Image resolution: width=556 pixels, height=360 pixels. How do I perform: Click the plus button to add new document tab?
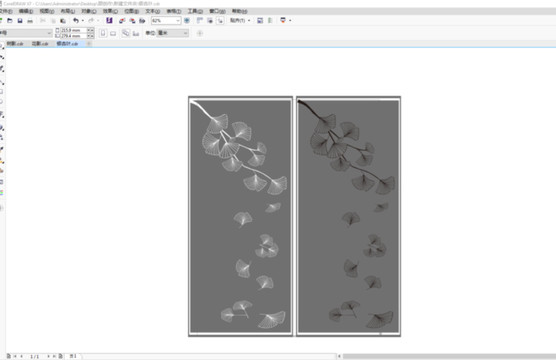[x=89, y=44]
